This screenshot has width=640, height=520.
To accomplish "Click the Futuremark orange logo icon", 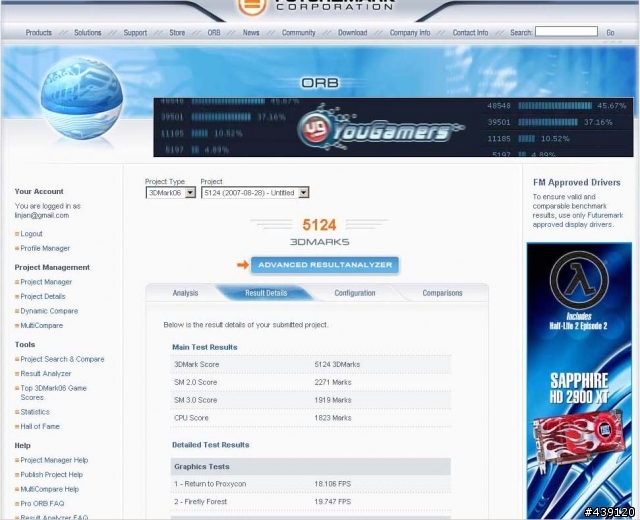I will point(252,7).
